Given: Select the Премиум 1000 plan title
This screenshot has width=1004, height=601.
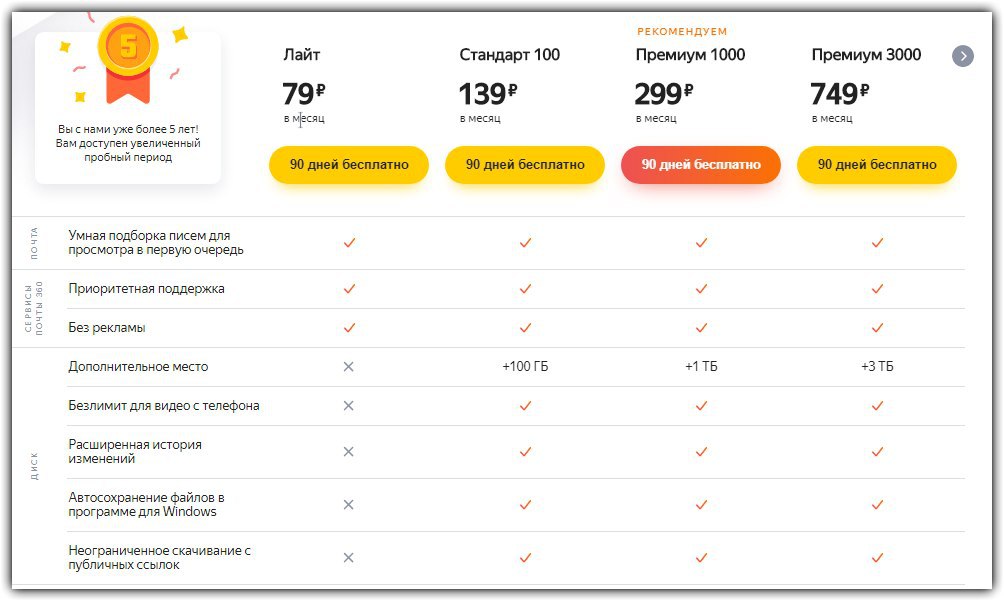Looking at the screenshot, I should click(690, 55).
